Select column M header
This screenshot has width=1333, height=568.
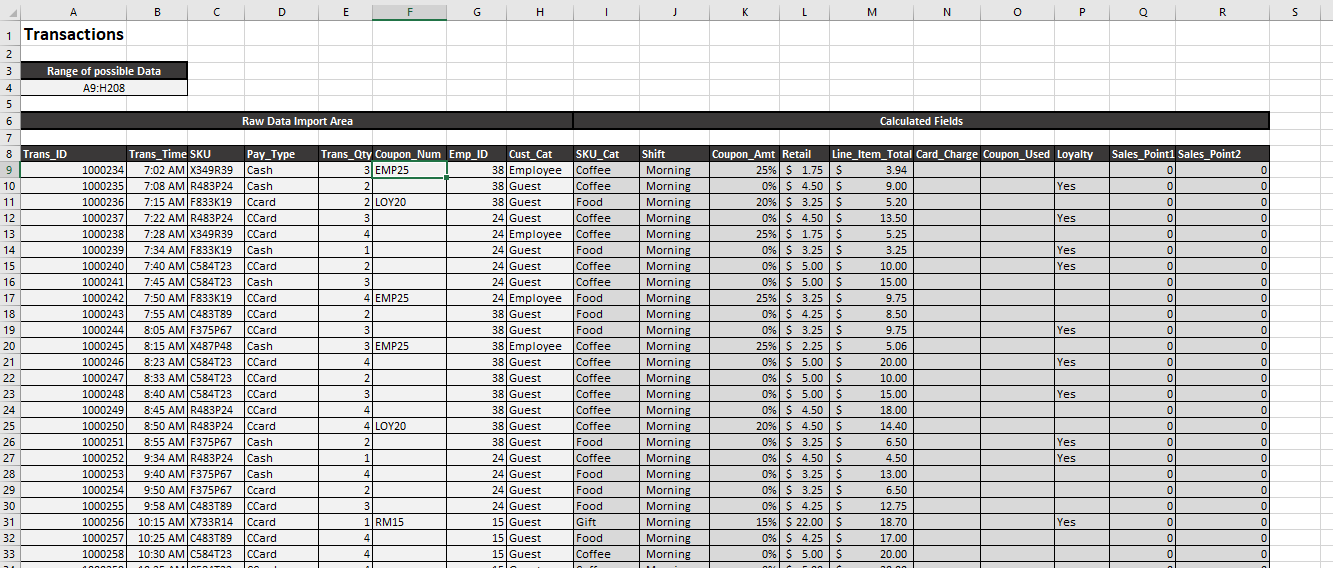(872, 12)
